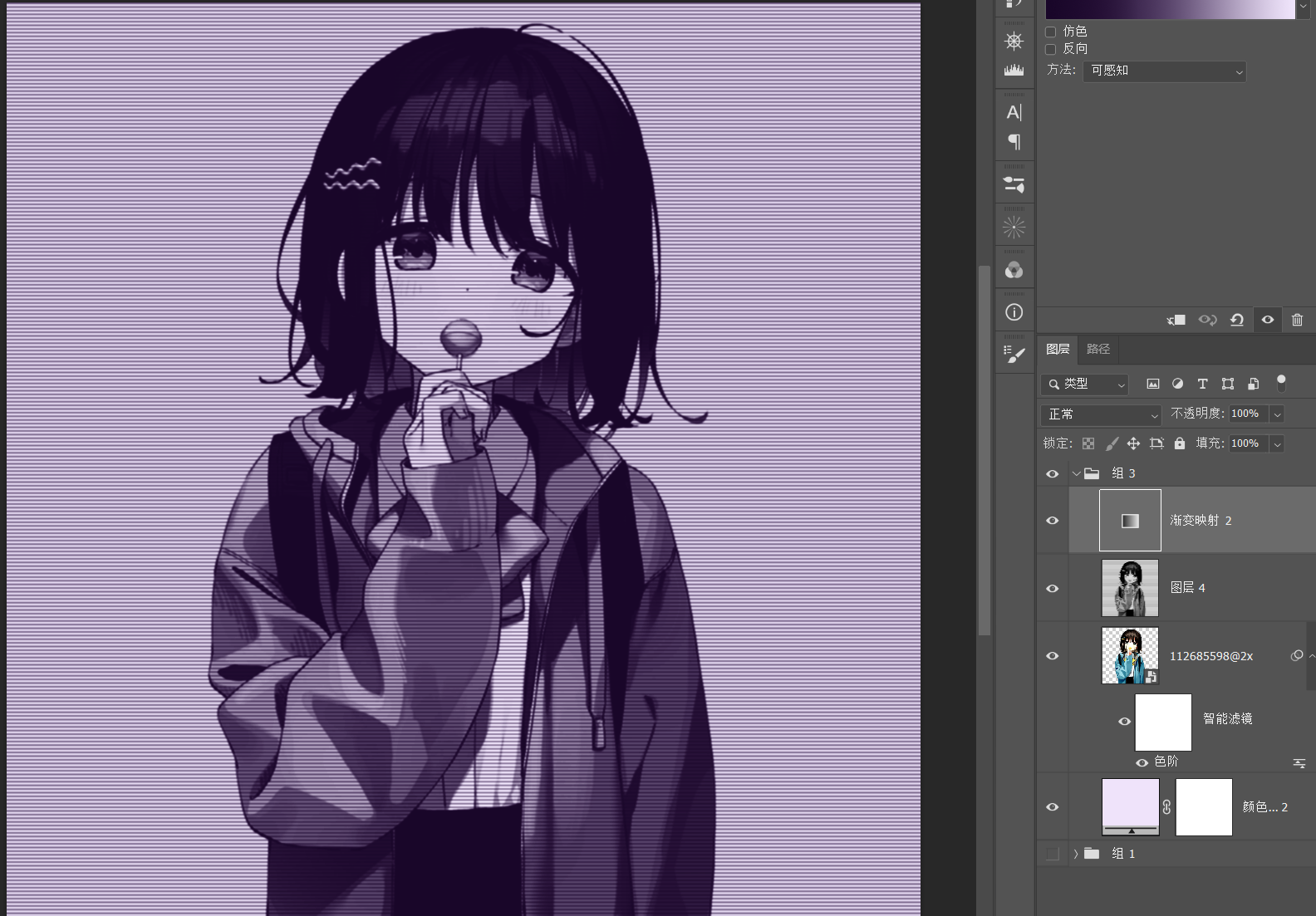Open the Character panel icon

1014,112
